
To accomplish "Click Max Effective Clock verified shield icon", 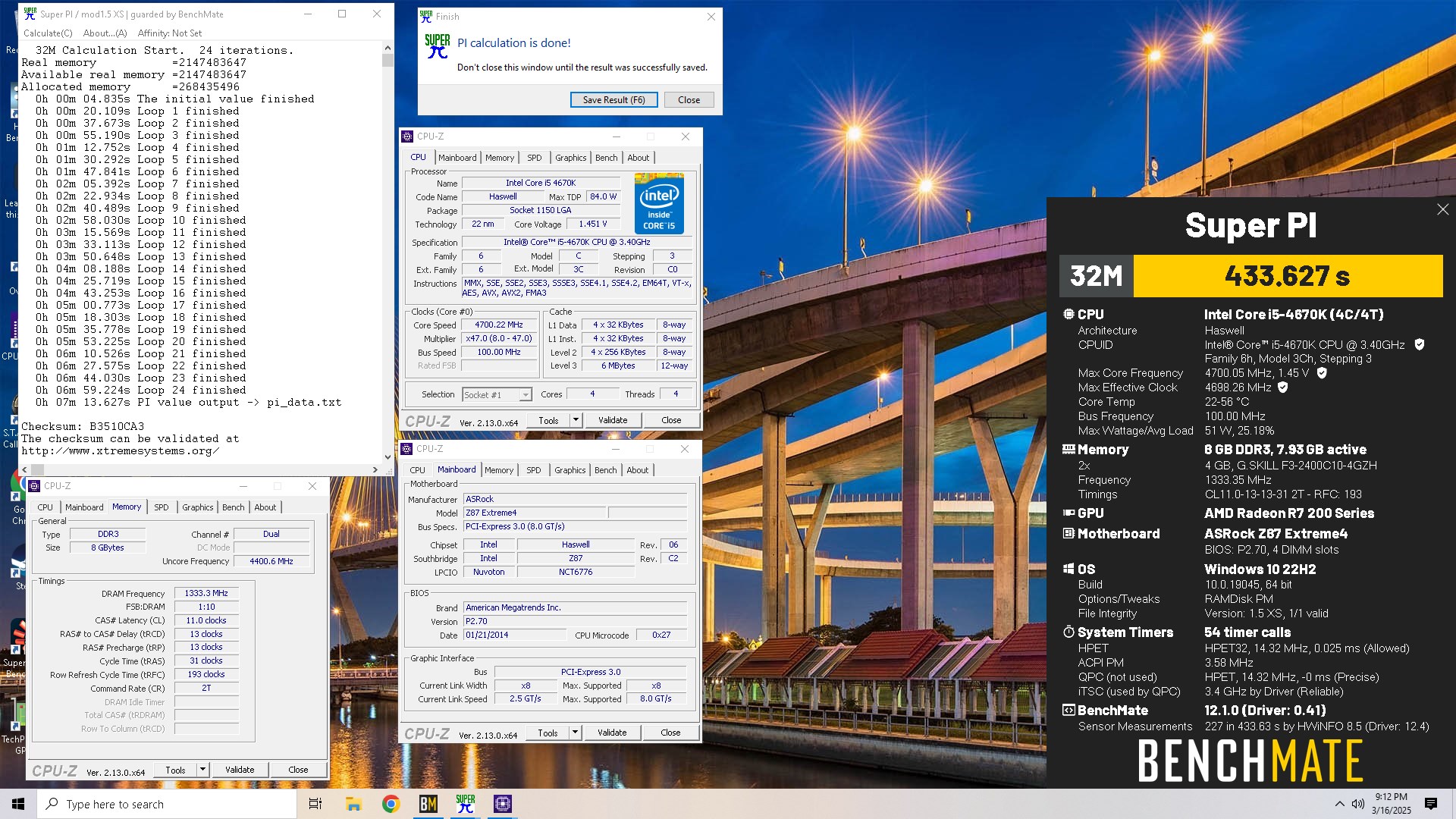I will tap(1283, 388).
